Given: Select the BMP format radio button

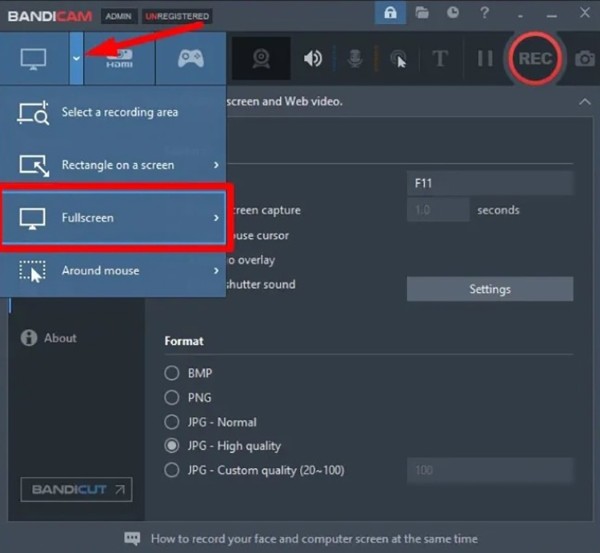Looking at the screenshot, I should click(171, 374).
